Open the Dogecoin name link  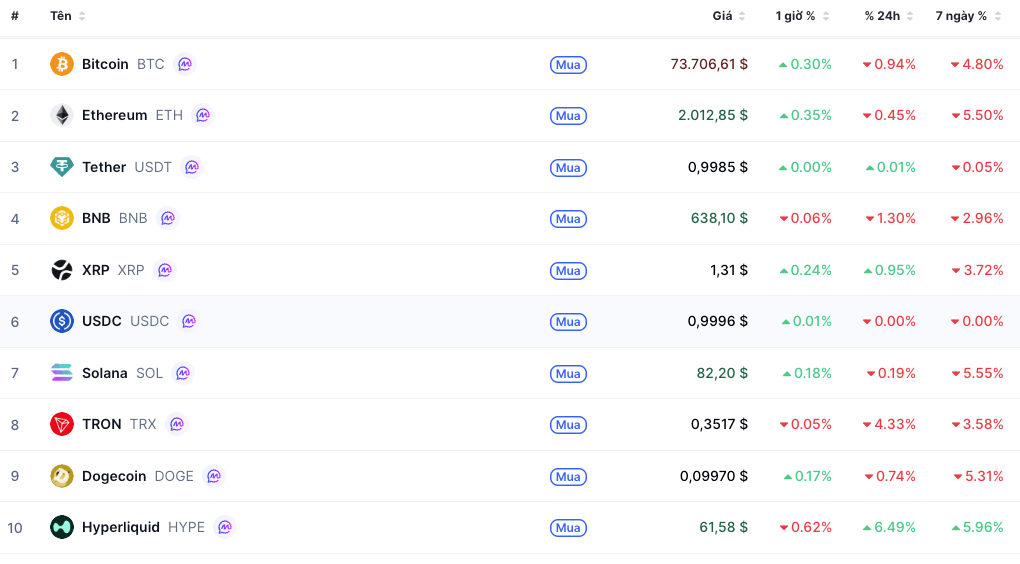click(114, 476)
